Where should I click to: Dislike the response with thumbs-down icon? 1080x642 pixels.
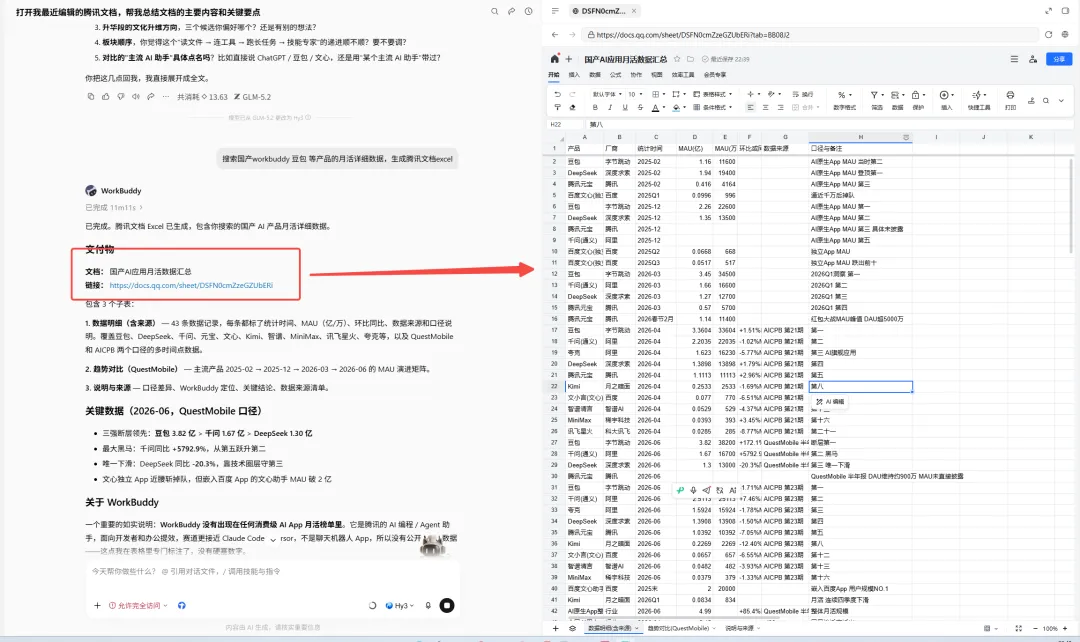[x=121, y=96]
